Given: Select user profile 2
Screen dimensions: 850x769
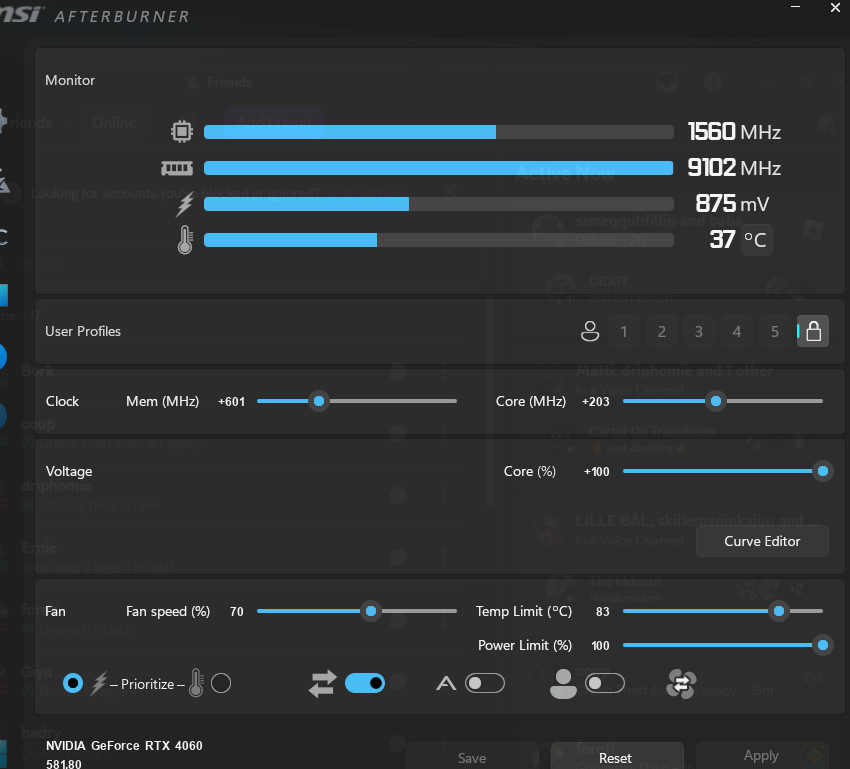Looking at the screenshot, I should (662, 331).
